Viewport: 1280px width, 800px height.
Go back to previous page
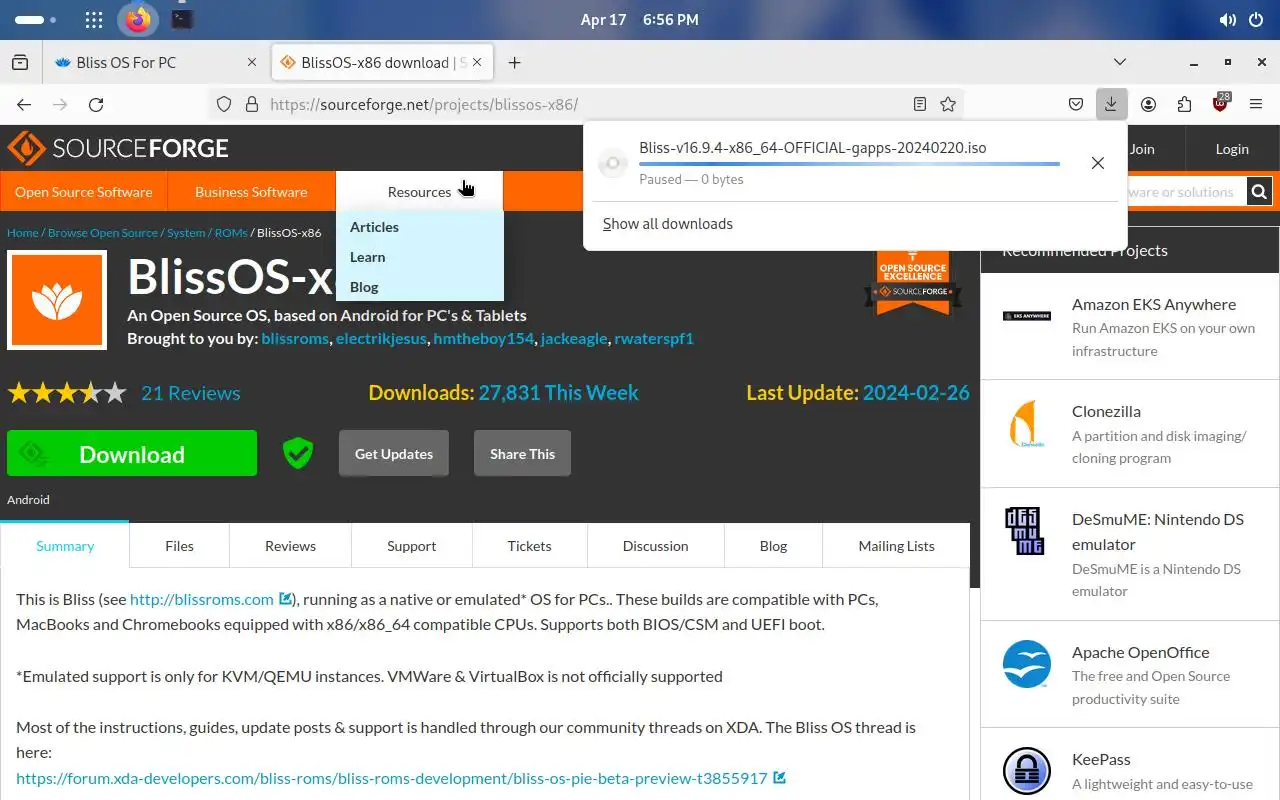coord(24,104)
